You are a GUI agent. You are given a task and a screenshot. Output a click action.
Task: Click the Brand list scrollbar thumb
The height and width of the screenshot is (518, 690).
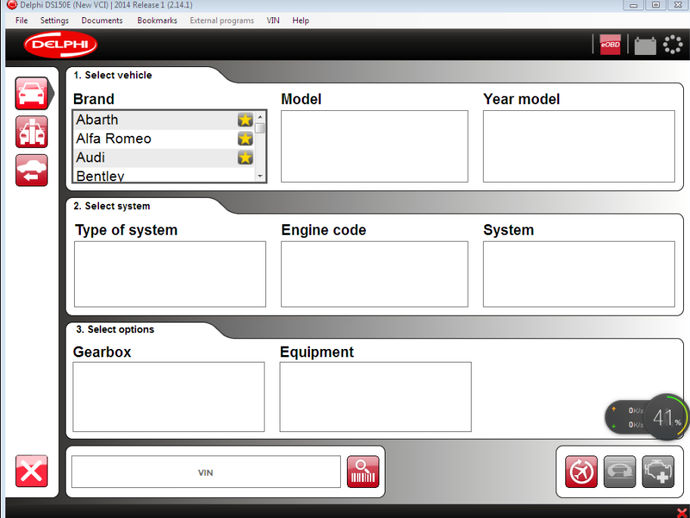pyautogui.click(x=260, y=128)
